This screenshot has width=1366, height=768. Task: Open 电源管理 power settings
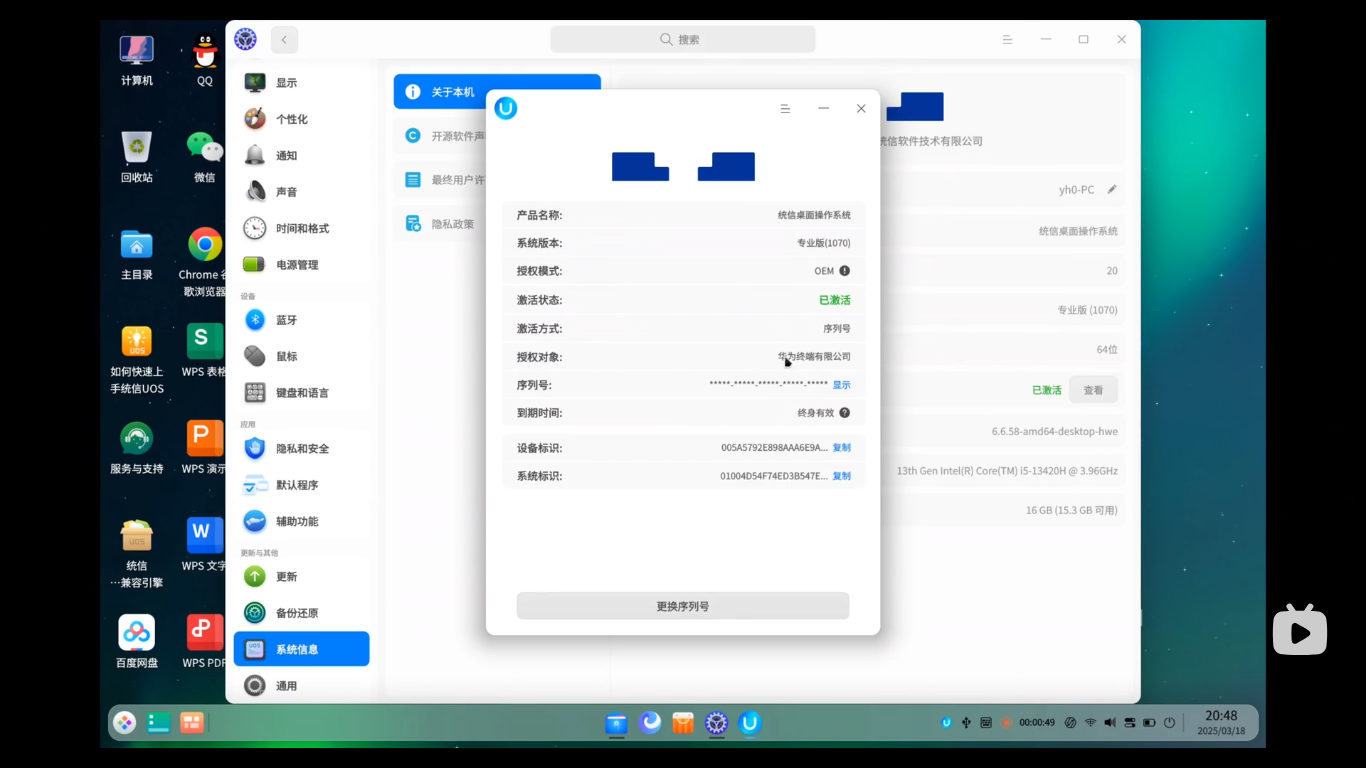click(301, 265)
